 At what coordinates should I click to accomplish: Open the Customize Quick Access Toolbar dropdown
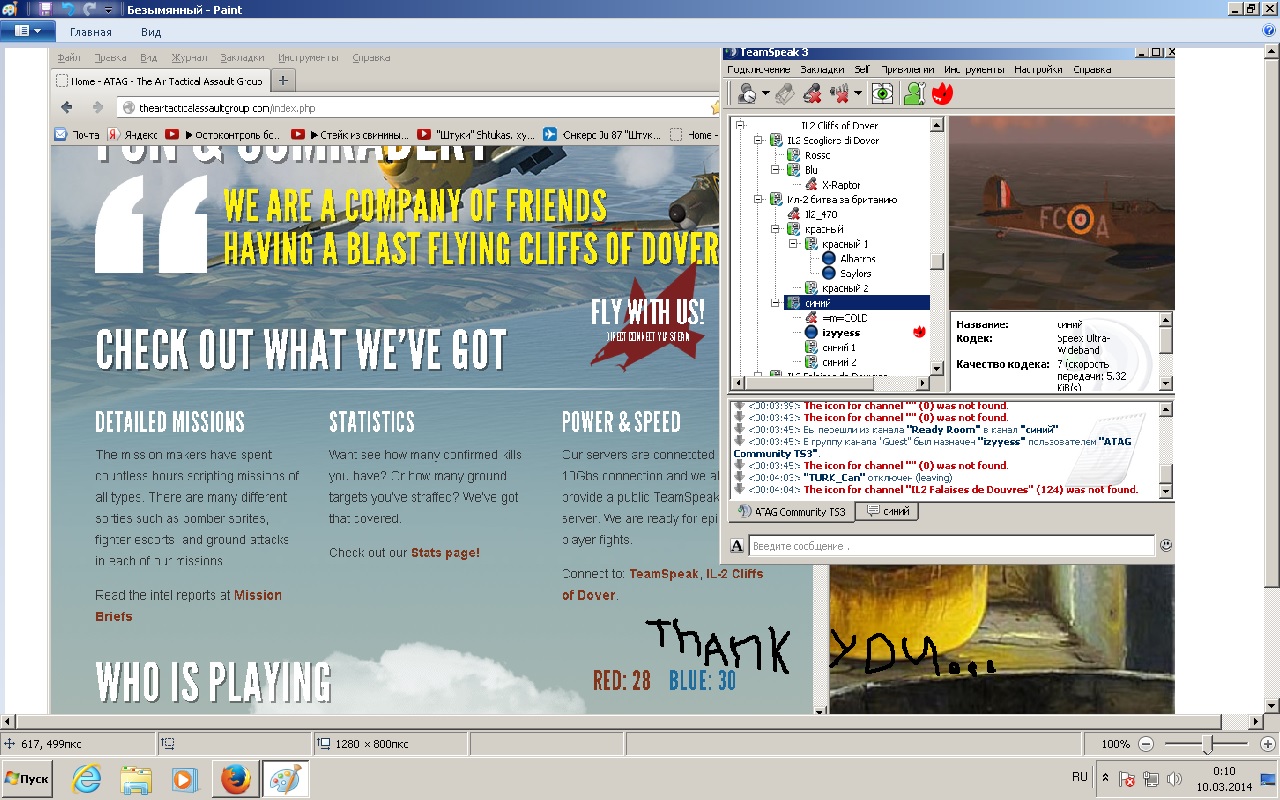click(x=108, y=10)
